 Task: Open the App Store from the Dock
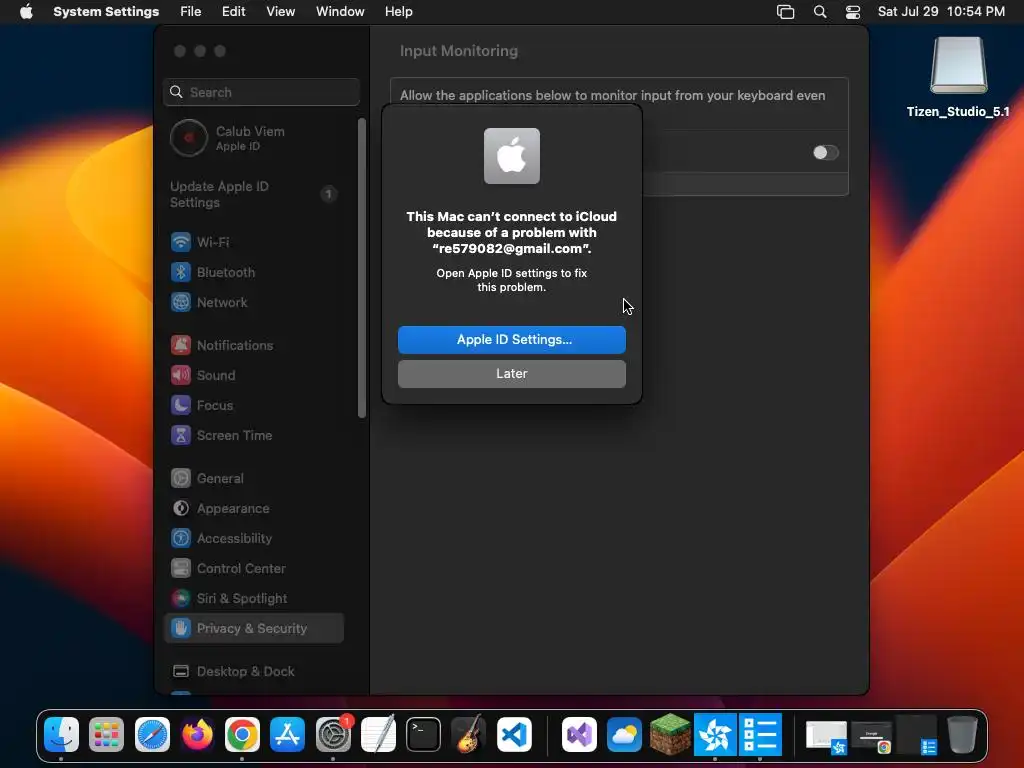pos(287,735)
